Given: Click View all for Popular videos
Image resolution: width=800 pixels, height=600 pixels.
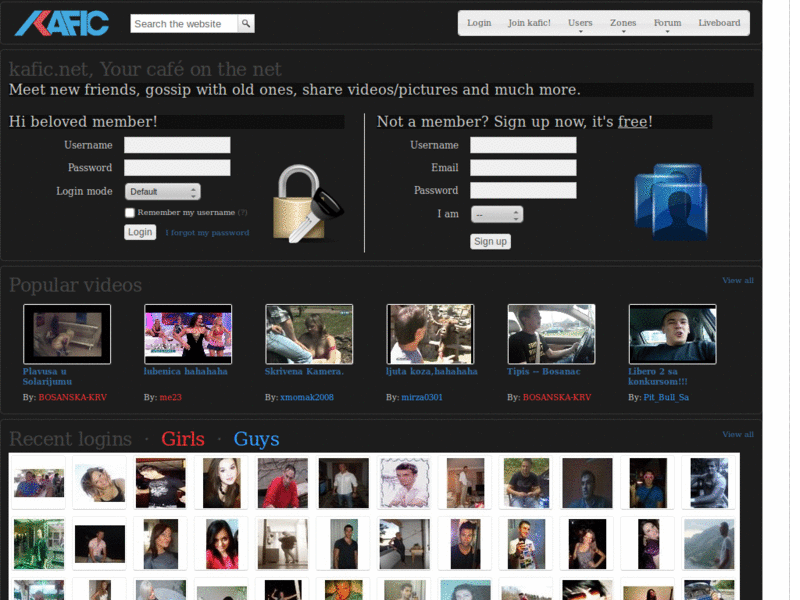Looking at the screenshot, I should (738, 280).
